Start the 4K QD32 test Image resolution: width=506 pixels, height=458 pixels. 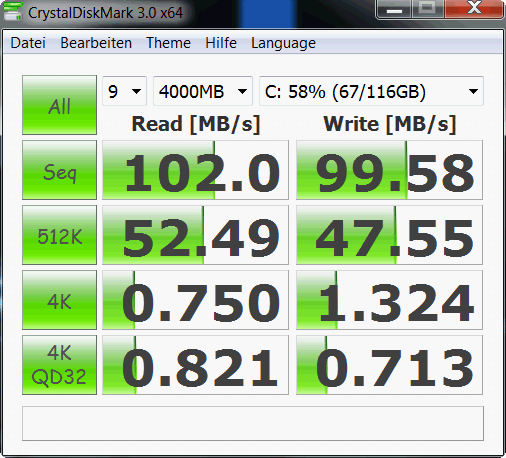59,365
